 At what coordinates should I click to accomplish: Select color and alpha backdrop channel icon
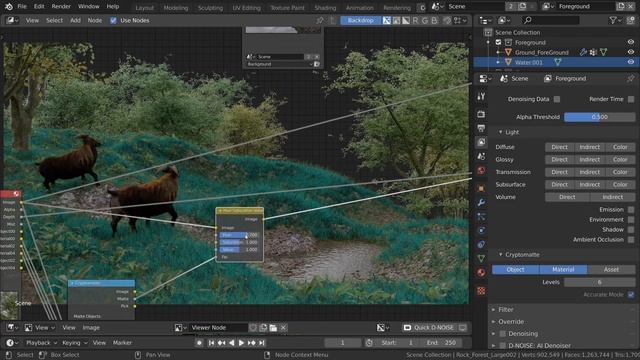[387, 20]
